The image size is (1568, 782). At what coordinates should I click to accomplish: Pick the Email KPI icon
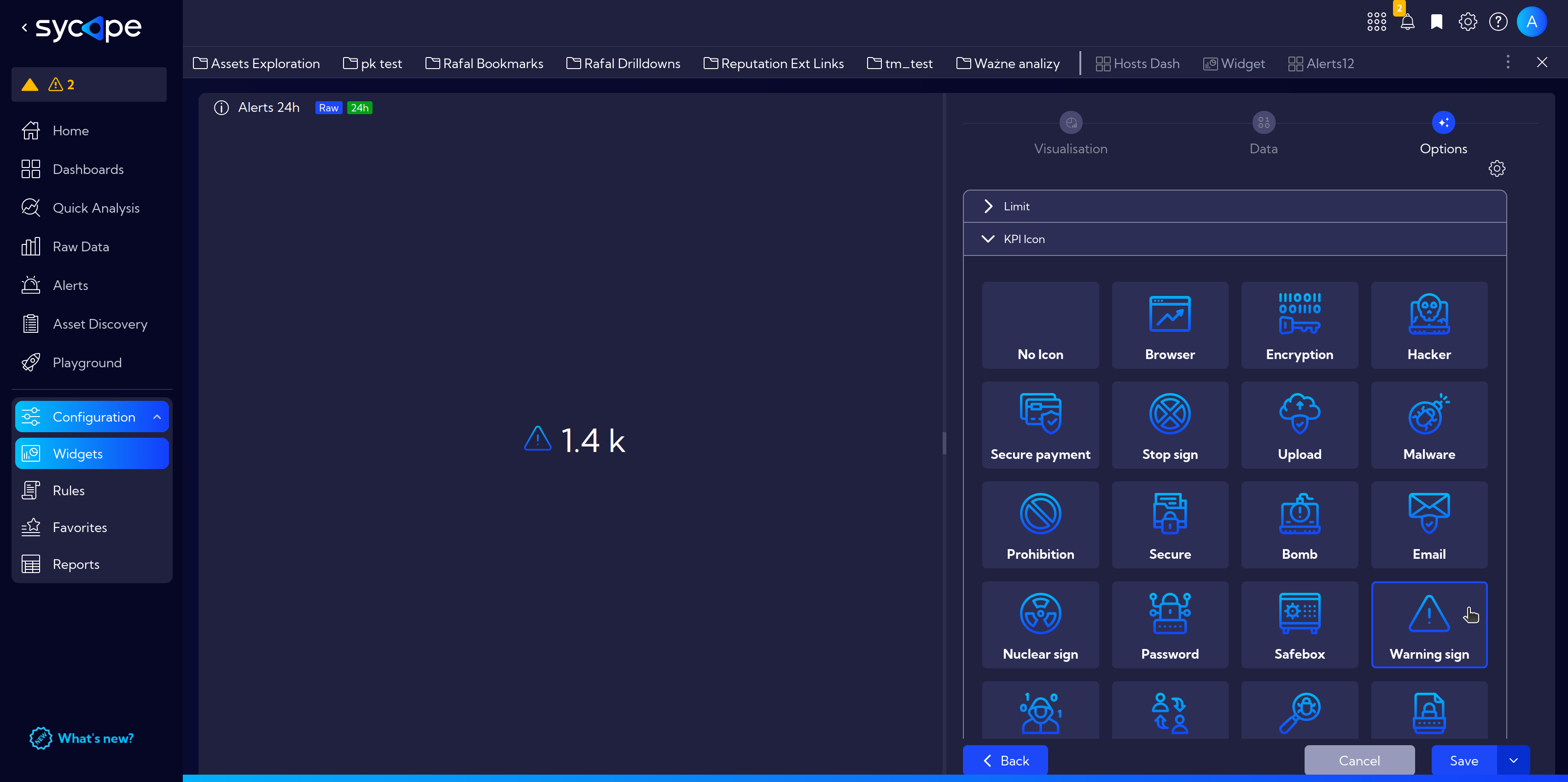[x=1428, y=525]
